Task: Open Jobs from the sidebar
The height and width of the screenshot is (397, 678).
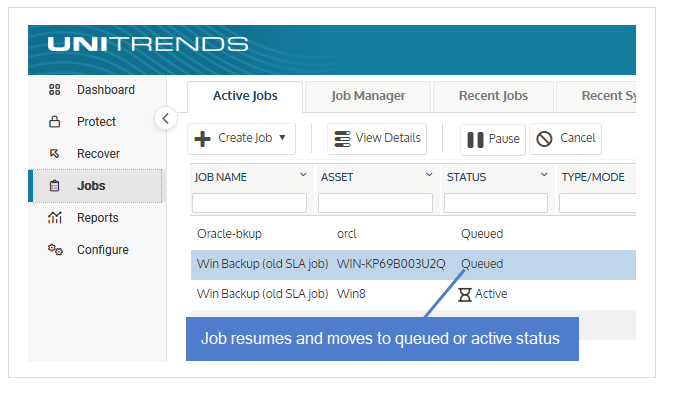Action: (97, 186)
